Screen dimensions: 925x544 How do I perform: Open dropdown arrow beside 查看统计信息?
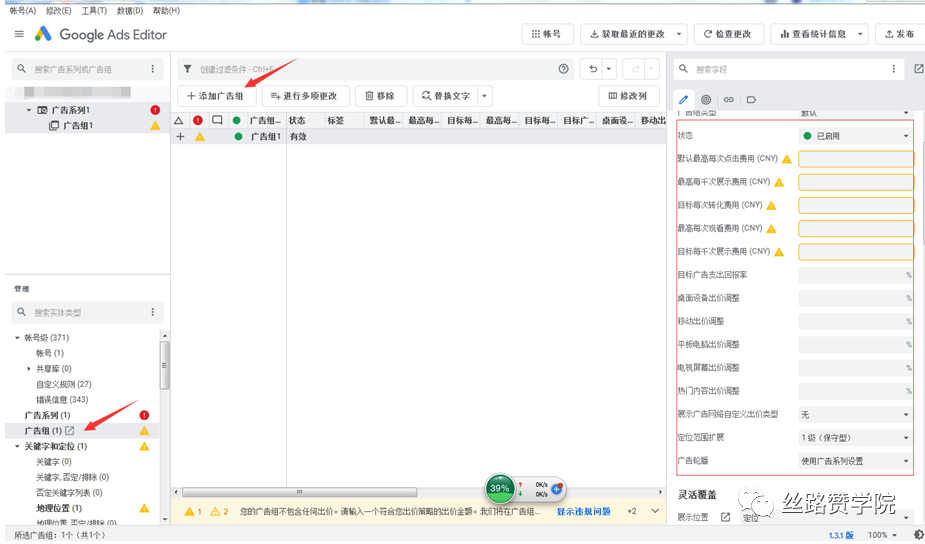(x=860, y=34)
